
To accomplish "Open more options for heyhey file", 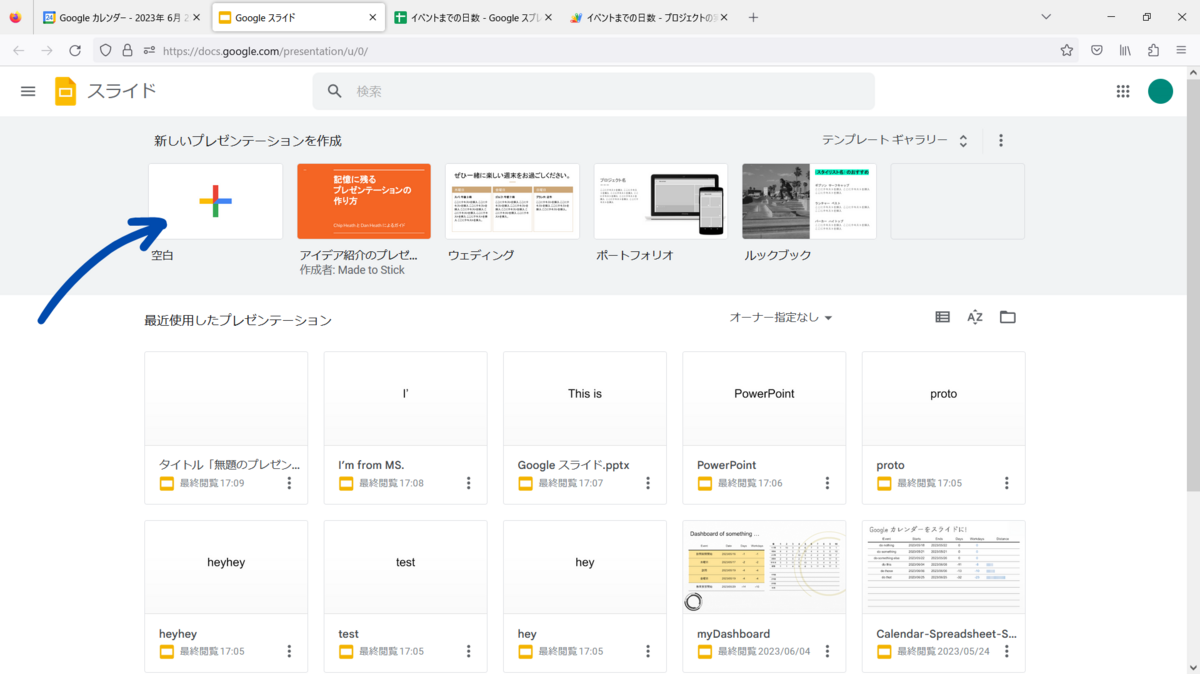I will [x=289, y=651].
